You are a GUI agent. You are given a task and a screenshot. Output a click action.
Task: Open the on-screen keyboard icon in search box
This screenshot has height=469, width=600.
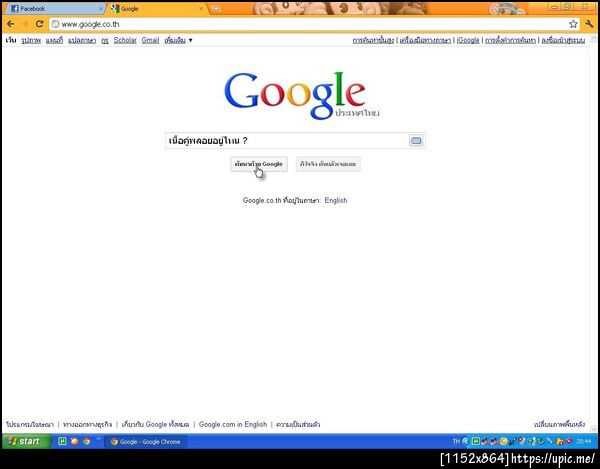click(416, 141)
